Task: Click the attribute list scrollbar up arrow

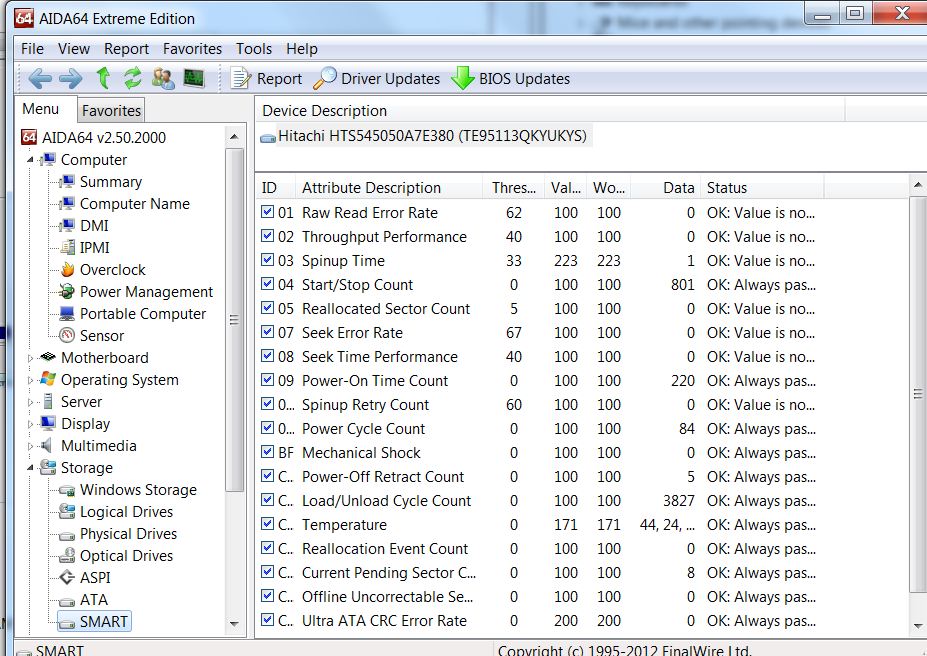Action: point(918,186)
